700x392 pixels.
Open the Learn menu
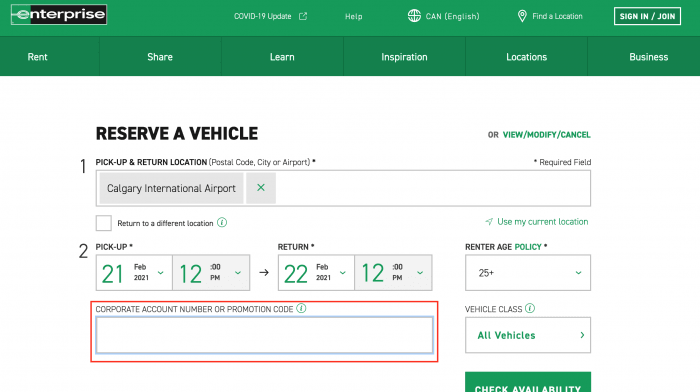282,57
